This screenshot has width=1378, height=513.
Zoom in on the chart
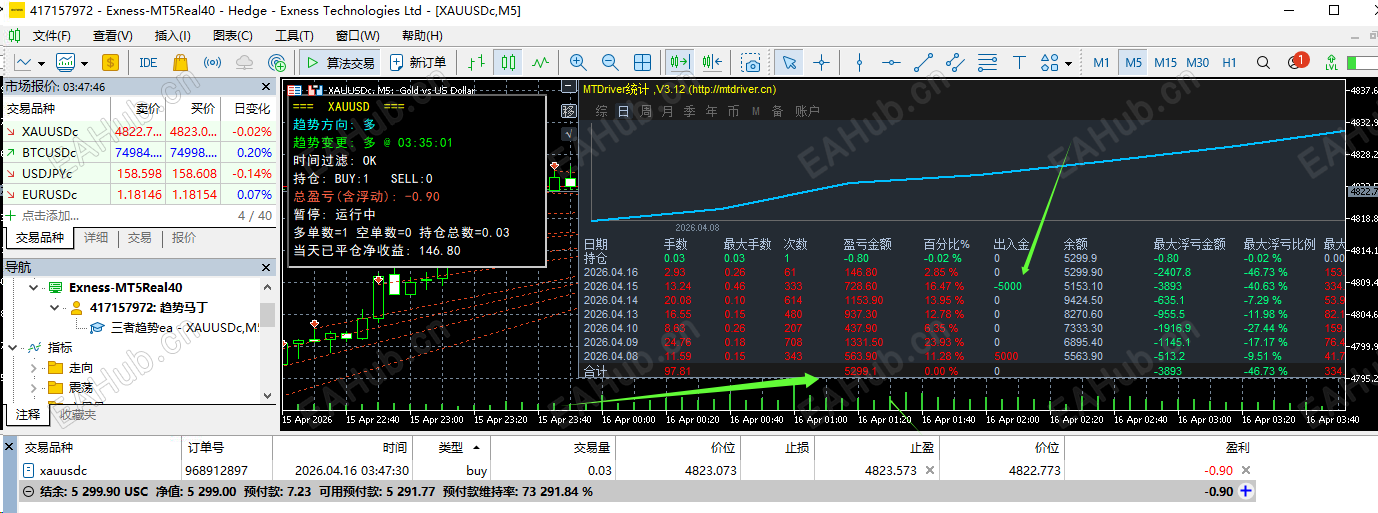[x=577, y=62]
